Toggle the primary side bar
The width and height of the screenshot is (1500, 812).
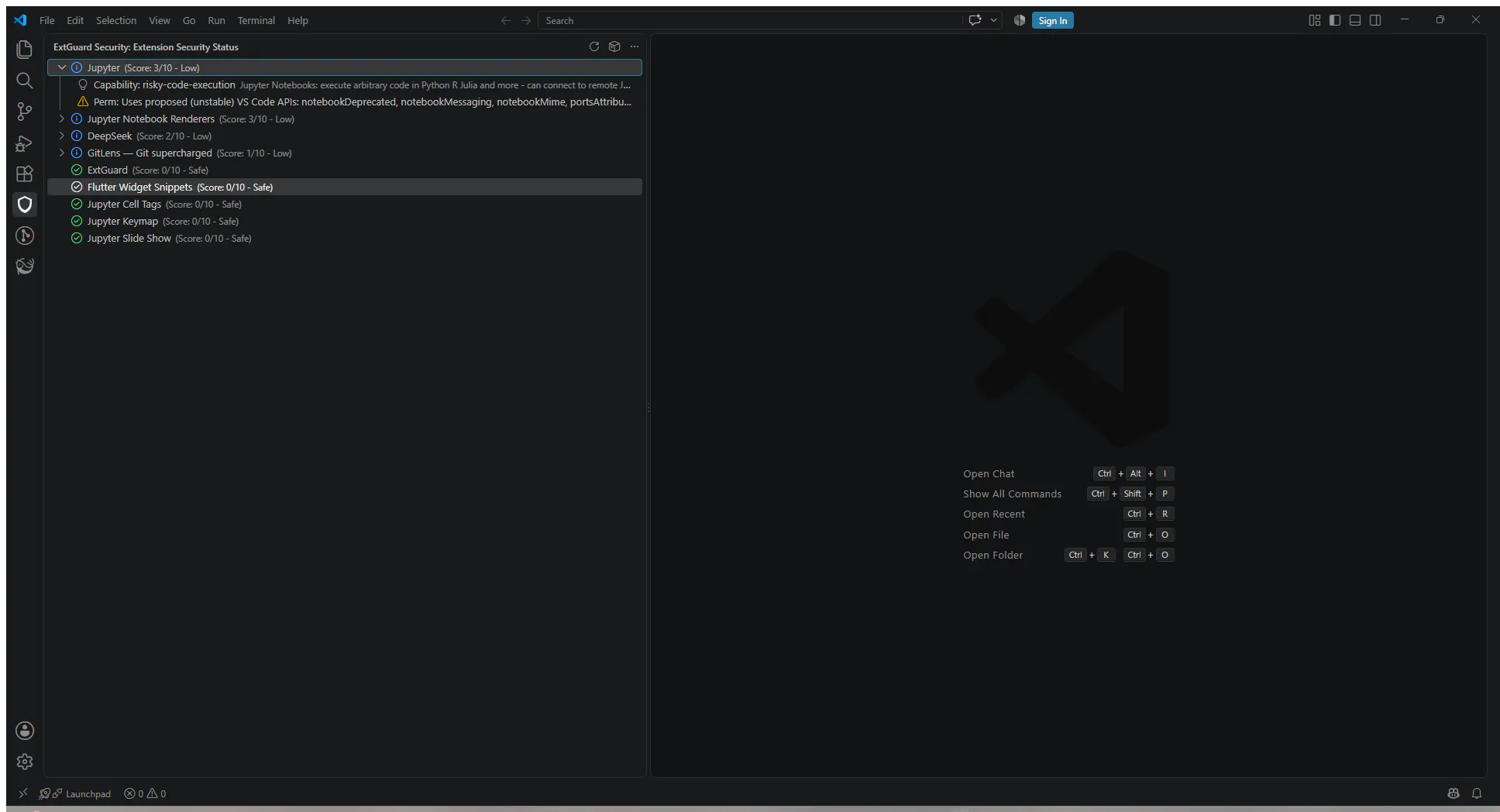coord(1335,20)
